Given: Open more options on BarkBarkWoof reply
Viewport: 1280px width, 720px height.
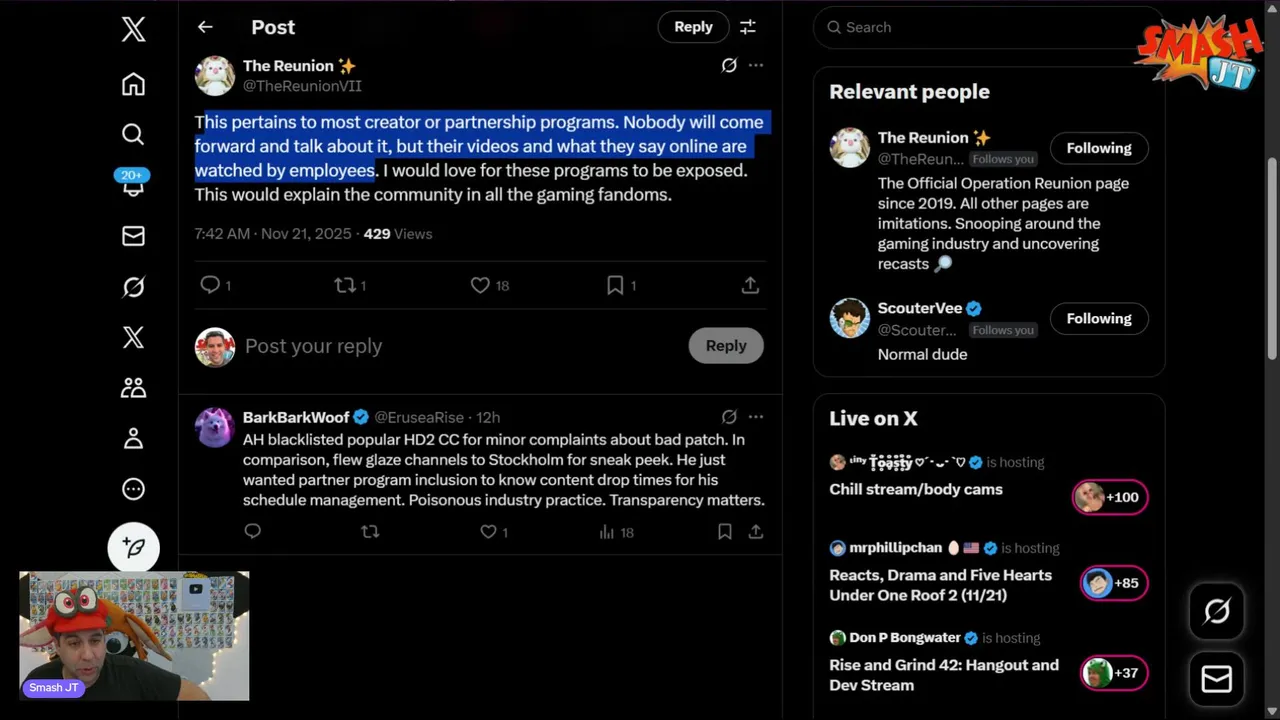Looking at the screenshot, I should tap(756, 417).
